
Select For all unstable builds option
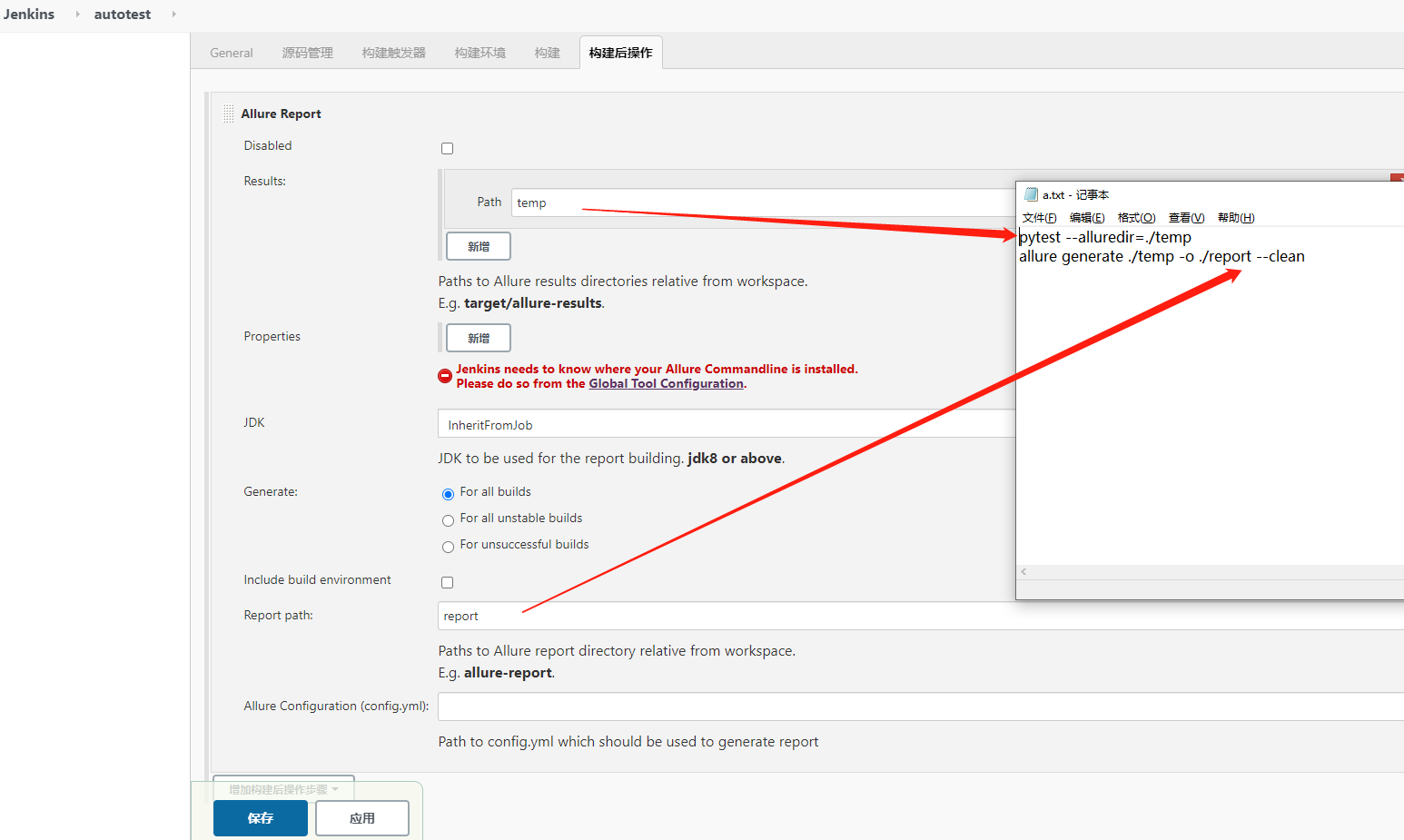tap(448, 520)
